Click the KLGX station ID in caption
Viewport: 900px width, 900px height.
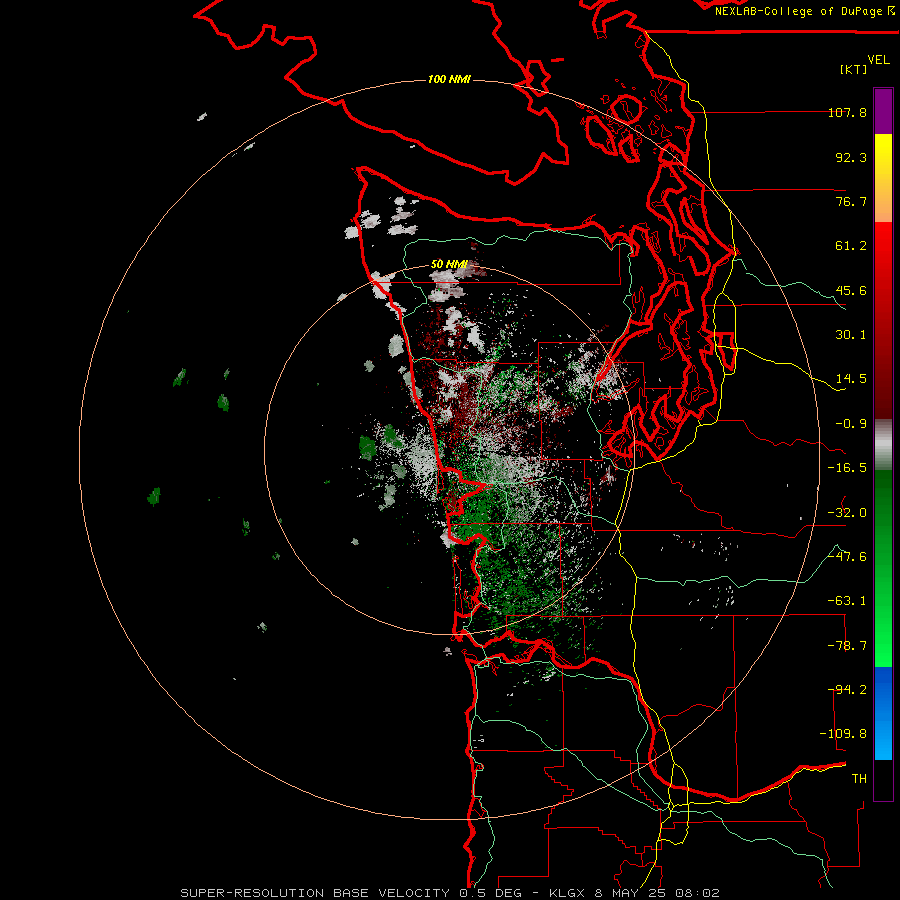pyautogui.click(x=567, y=893)
